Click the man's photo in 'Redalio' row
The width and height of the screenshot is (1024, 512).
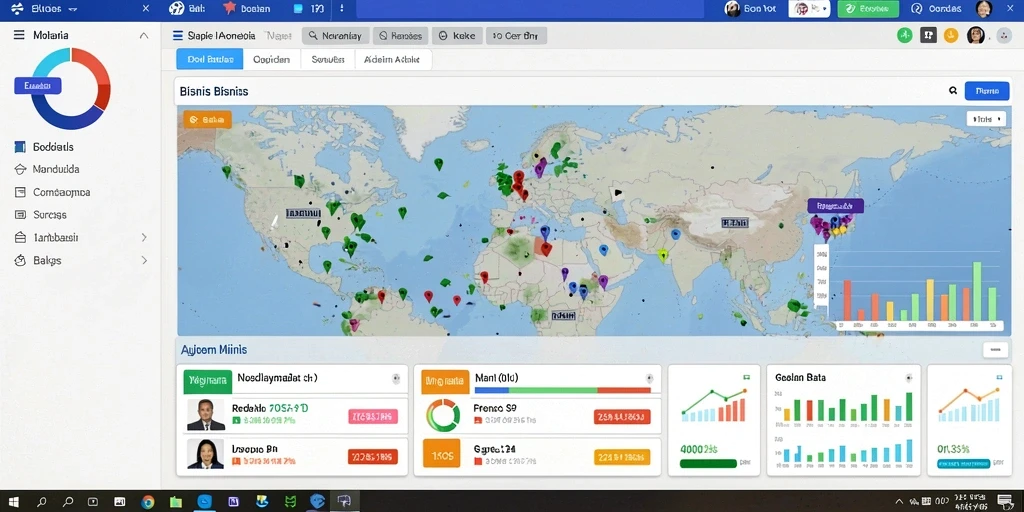click(x=206, y=415)
